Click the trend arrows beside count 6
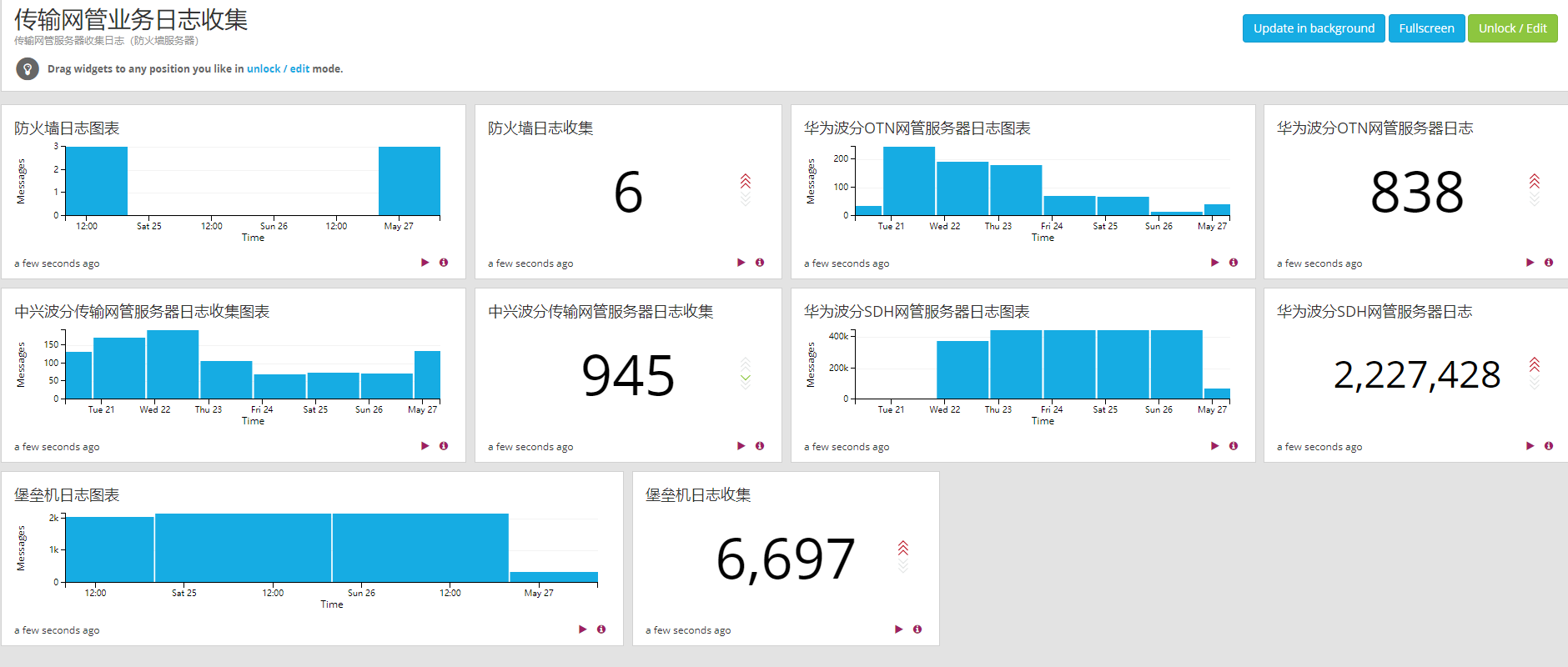 (x=746, y=190)
